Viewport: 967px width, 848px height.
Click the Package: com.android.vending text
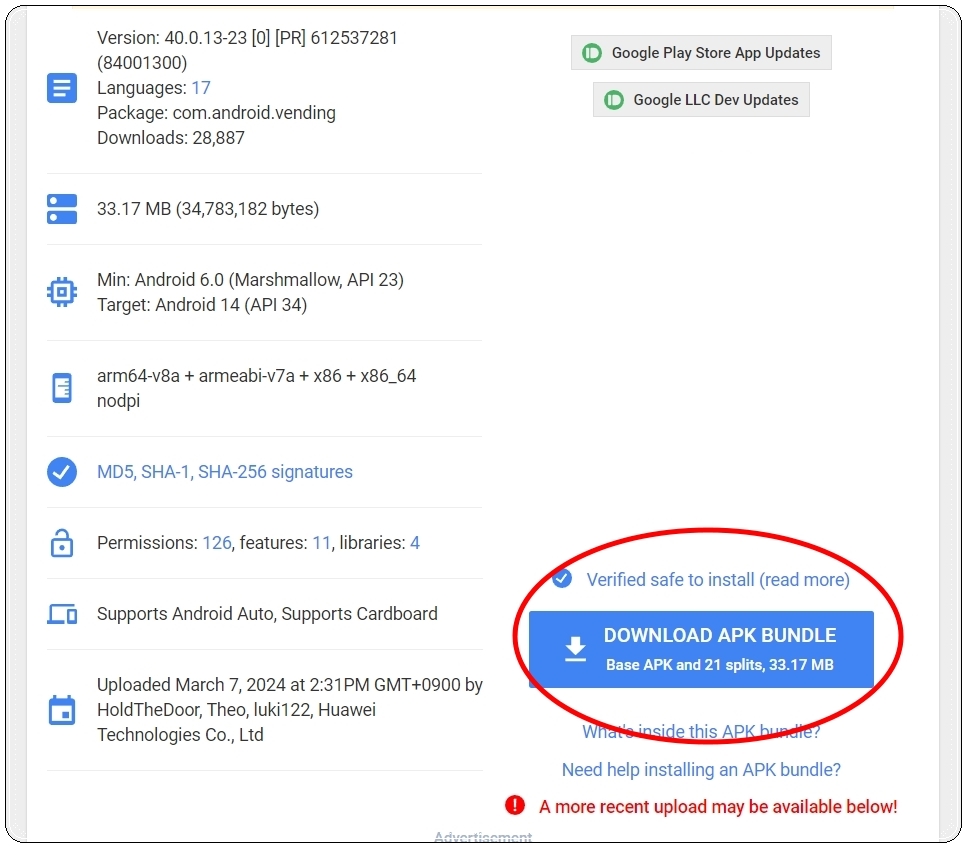point(216,113)
